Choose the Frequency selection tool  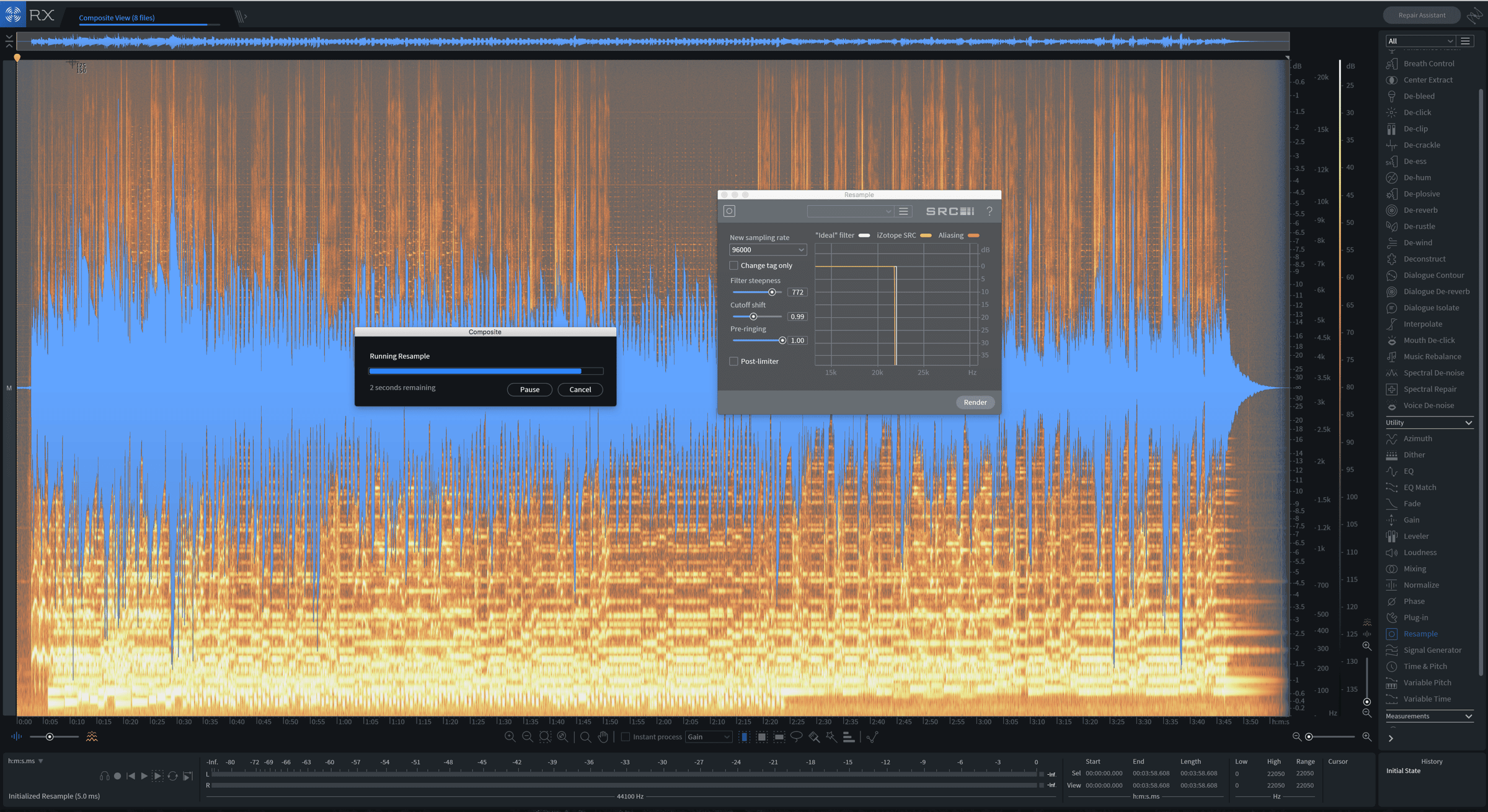[779, 737]
